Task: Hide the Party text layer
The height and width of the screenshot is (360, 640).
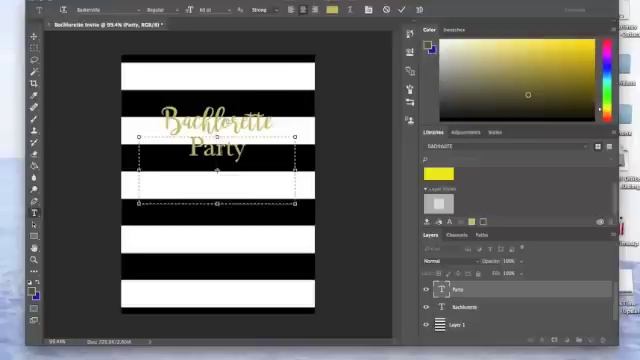Action: 427,289
